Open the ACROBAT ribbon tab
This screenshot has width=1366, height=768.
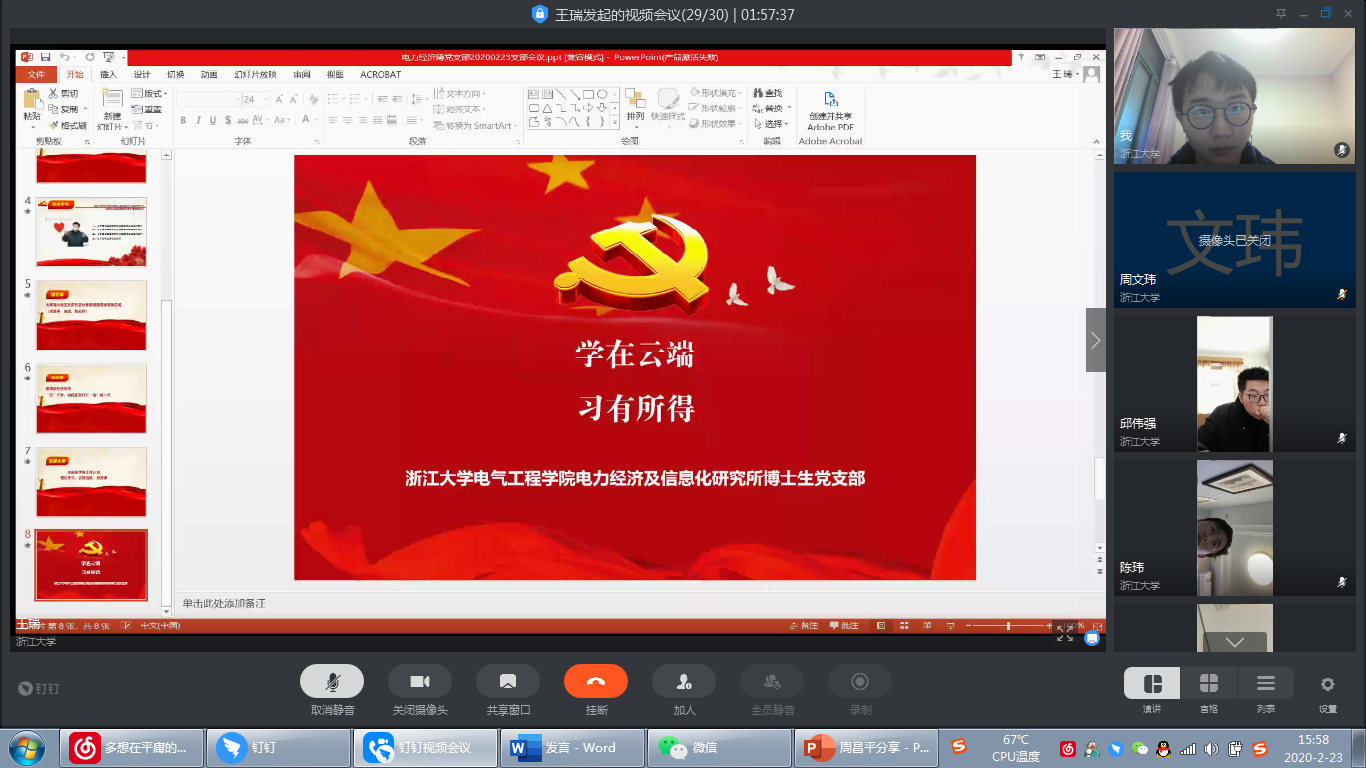click(381, 73)
